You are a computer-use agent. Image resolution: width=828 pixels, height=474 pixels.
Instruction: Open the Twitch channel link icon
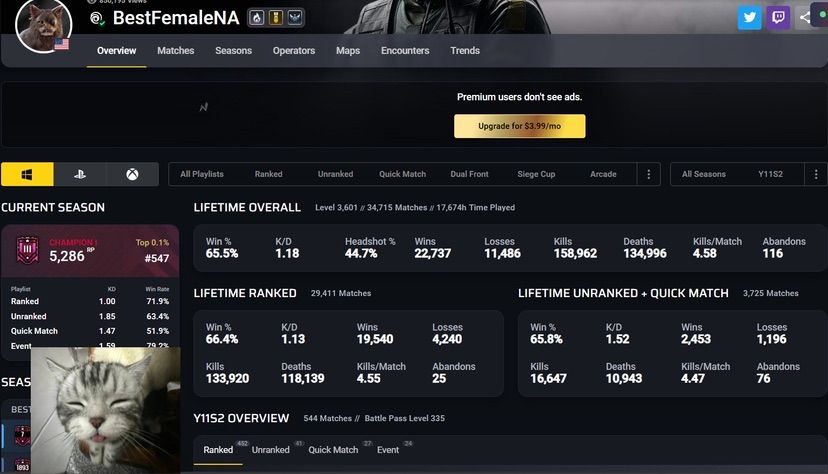778,17
